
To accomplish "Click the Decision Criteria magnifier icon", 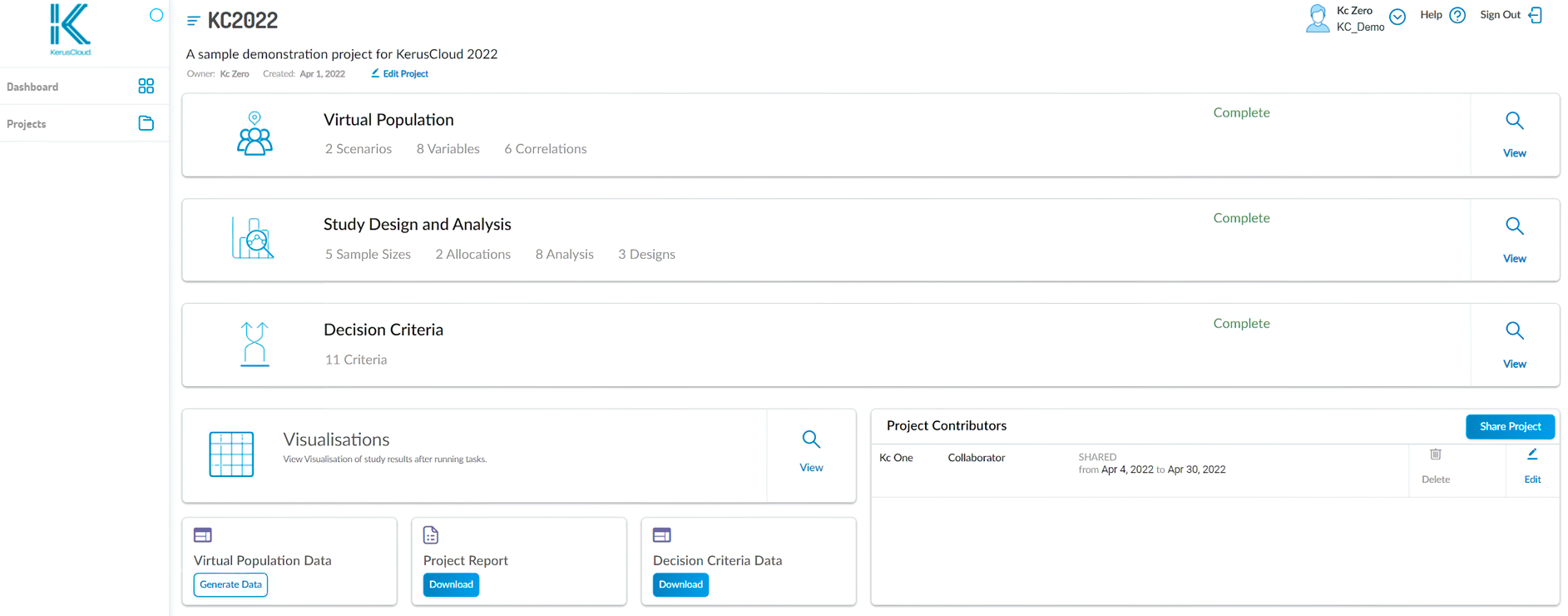I will (1515, 330).
